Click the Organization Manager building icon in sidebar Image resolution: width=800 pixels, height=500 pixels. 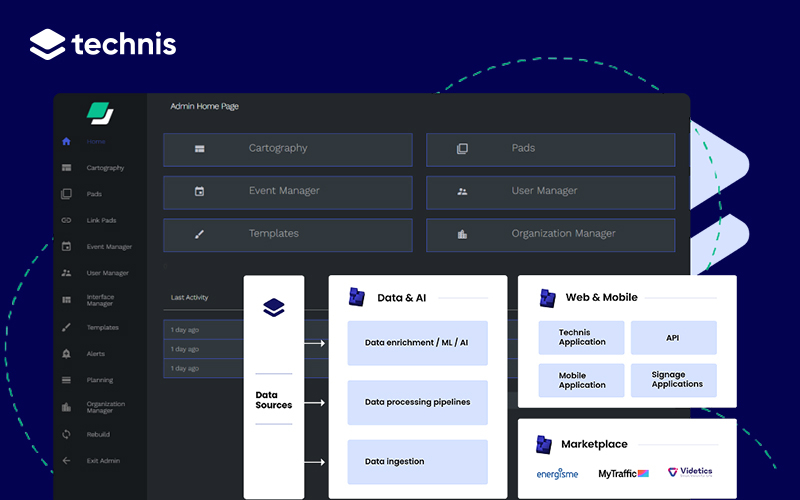(x=66, y=407)
